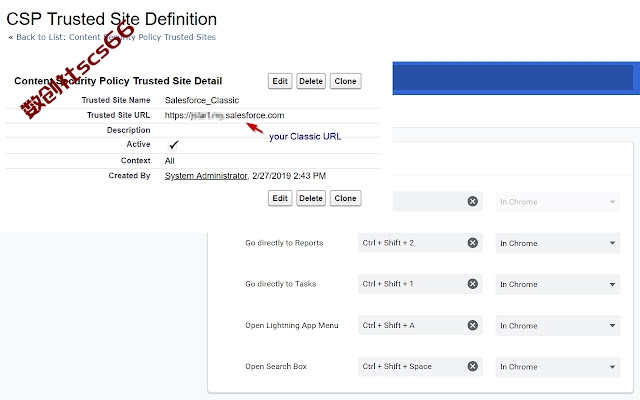Click the bottom Delete button

311,198
